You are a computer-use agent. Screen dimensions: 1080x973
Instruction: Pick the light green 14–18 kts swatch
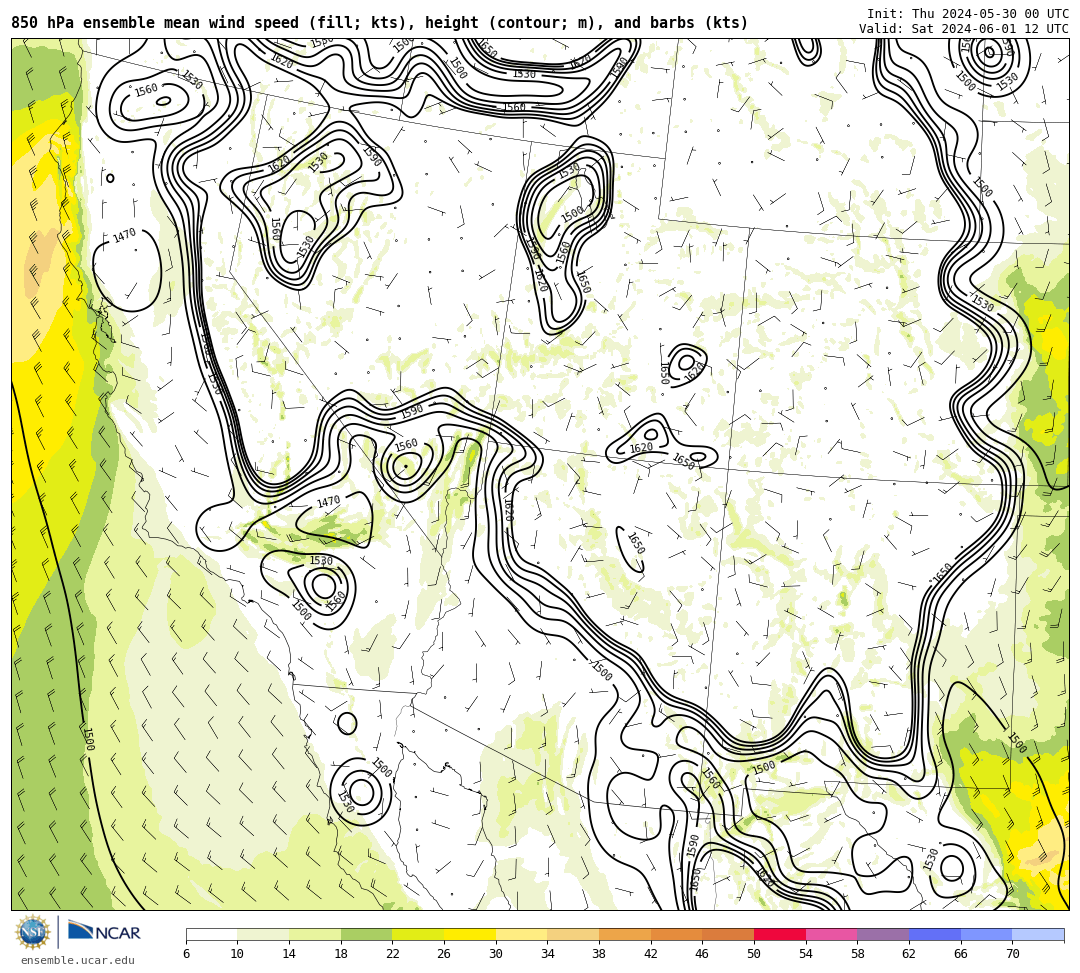315,934
